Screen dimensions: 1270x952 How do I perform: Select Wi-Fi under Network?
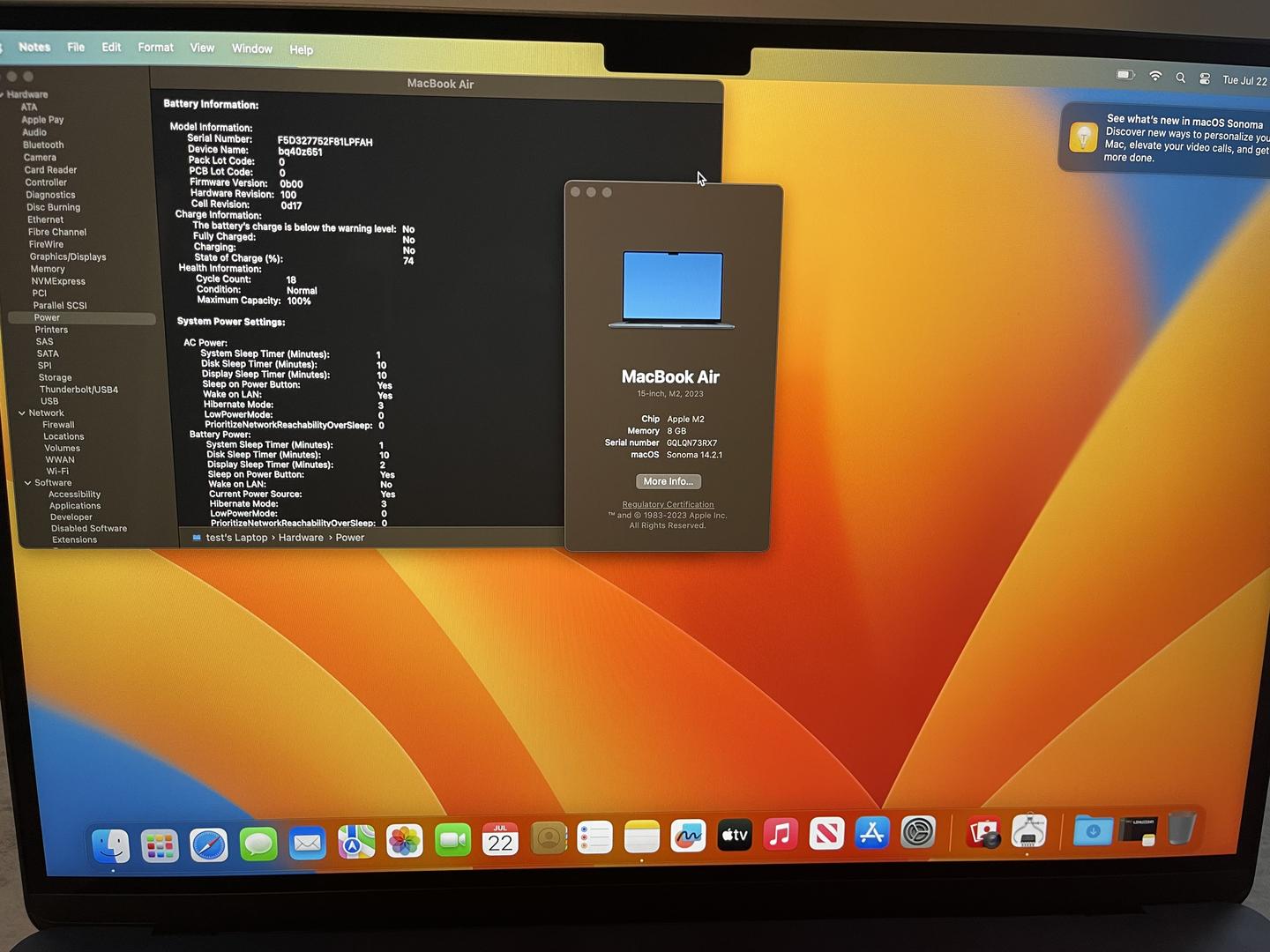(x=57, y=471)
